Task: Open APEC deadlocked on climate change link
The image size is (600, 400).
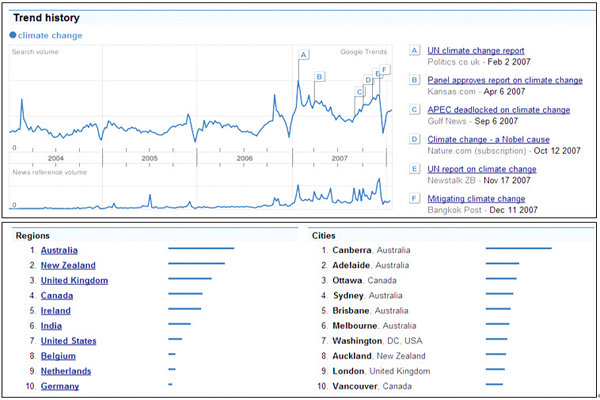Action: tap(499, 110)
